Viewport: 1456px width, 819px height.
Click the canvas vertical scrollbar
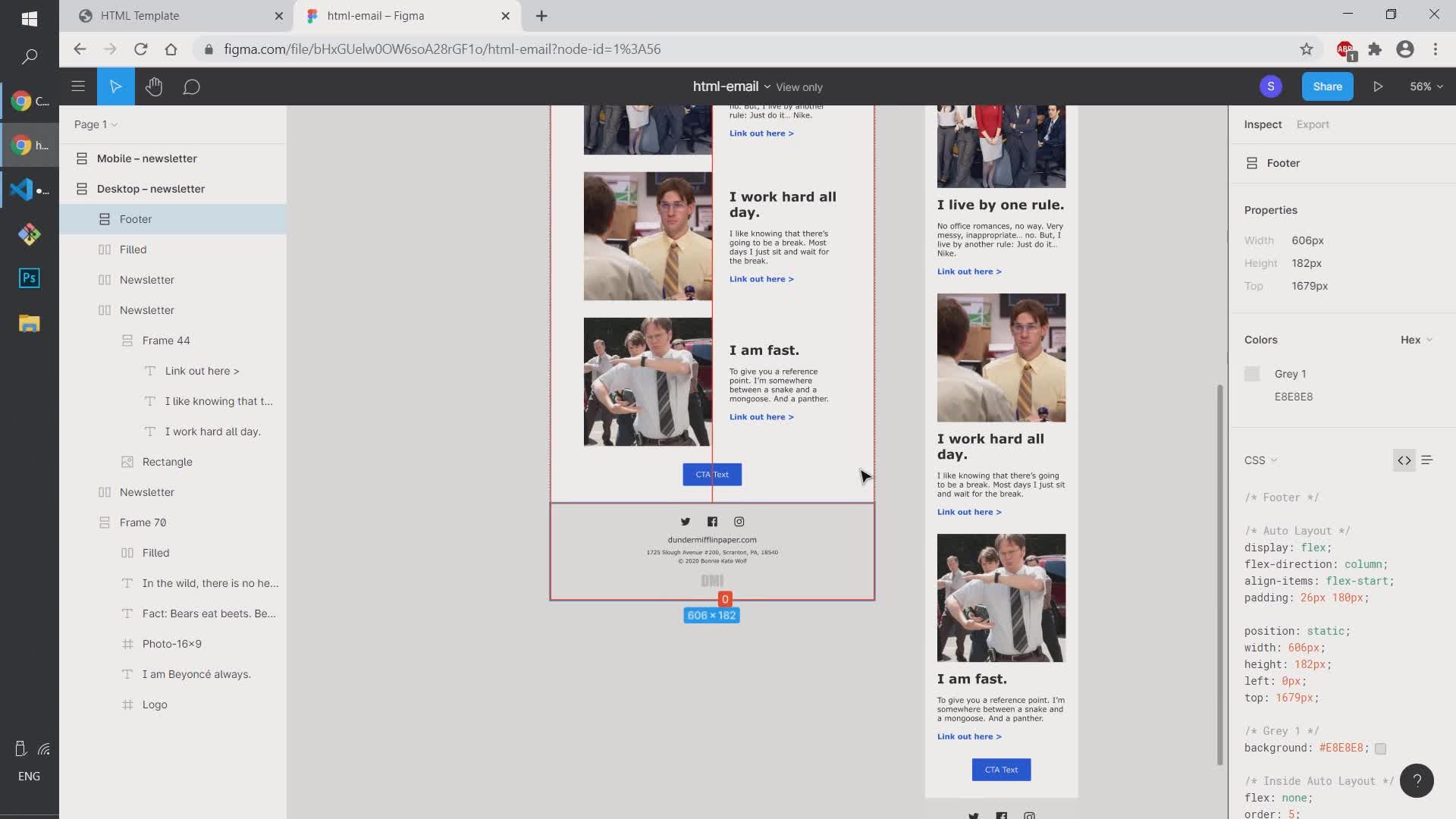pyautogui.click(x=1219, y=575)
